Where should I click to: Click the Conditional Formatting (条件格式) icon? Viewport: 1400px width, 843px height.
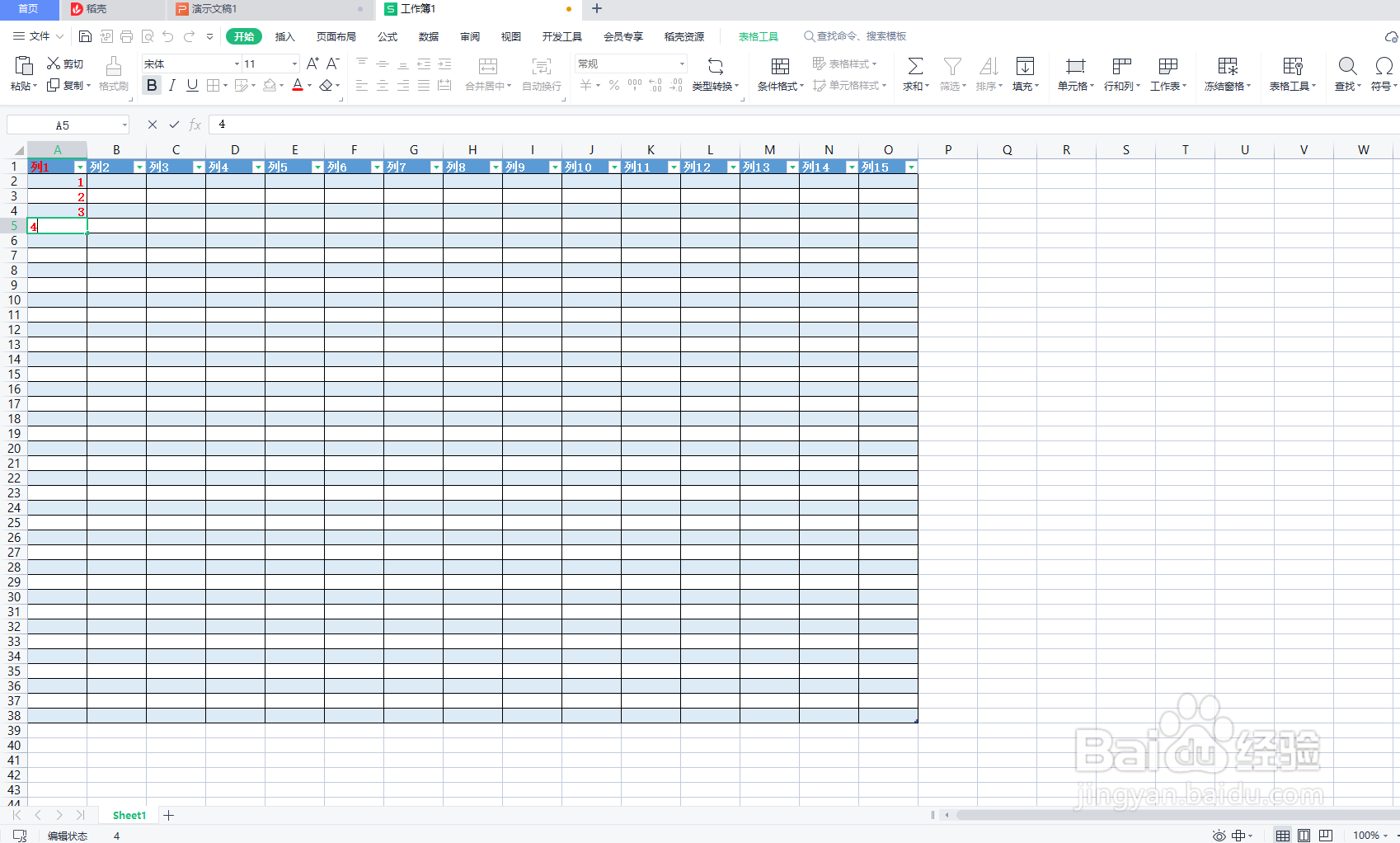pyautogui.click(x=780, y=66)
